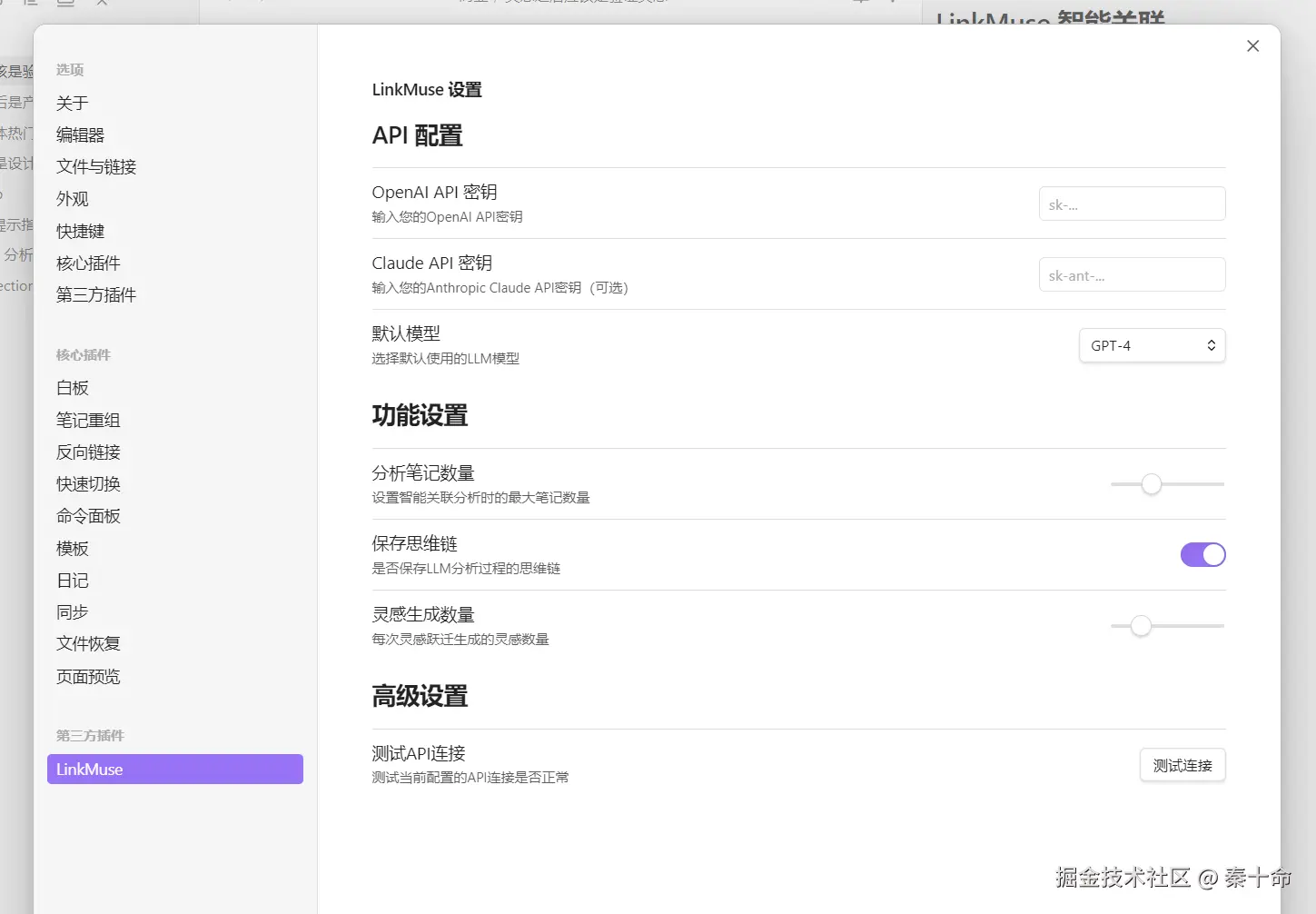Select 外观 in the settings sidebar
Image resolution: width=1316 pixels, height=914 pixels.
pyautogui.click(x=73, y=198)
